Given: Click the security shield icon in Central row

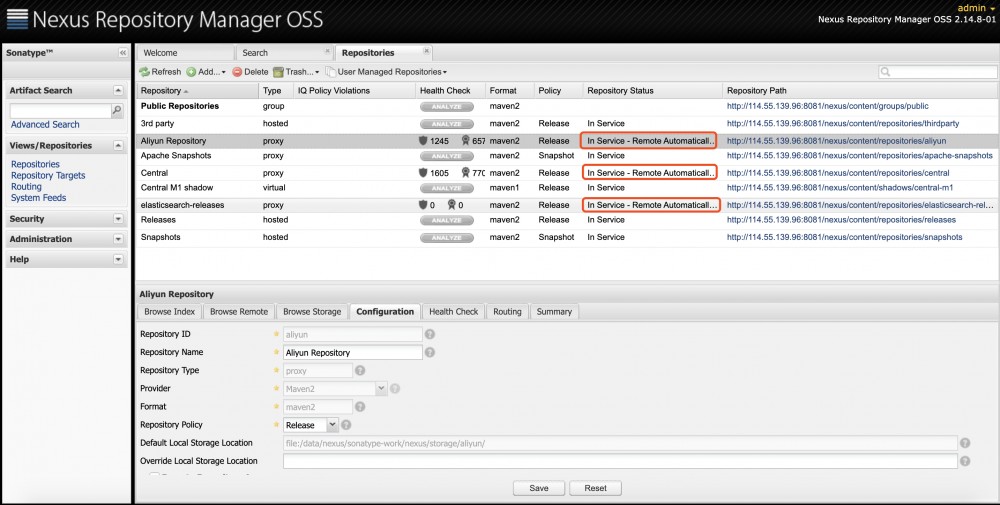Looking at the screenshot, I should click(x=424, y=172).
